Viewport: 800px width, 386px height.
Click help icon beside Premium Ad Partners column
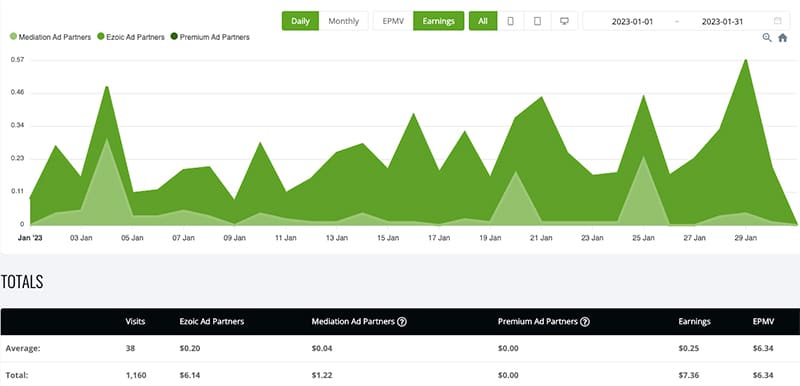click(x=585, y=322)
